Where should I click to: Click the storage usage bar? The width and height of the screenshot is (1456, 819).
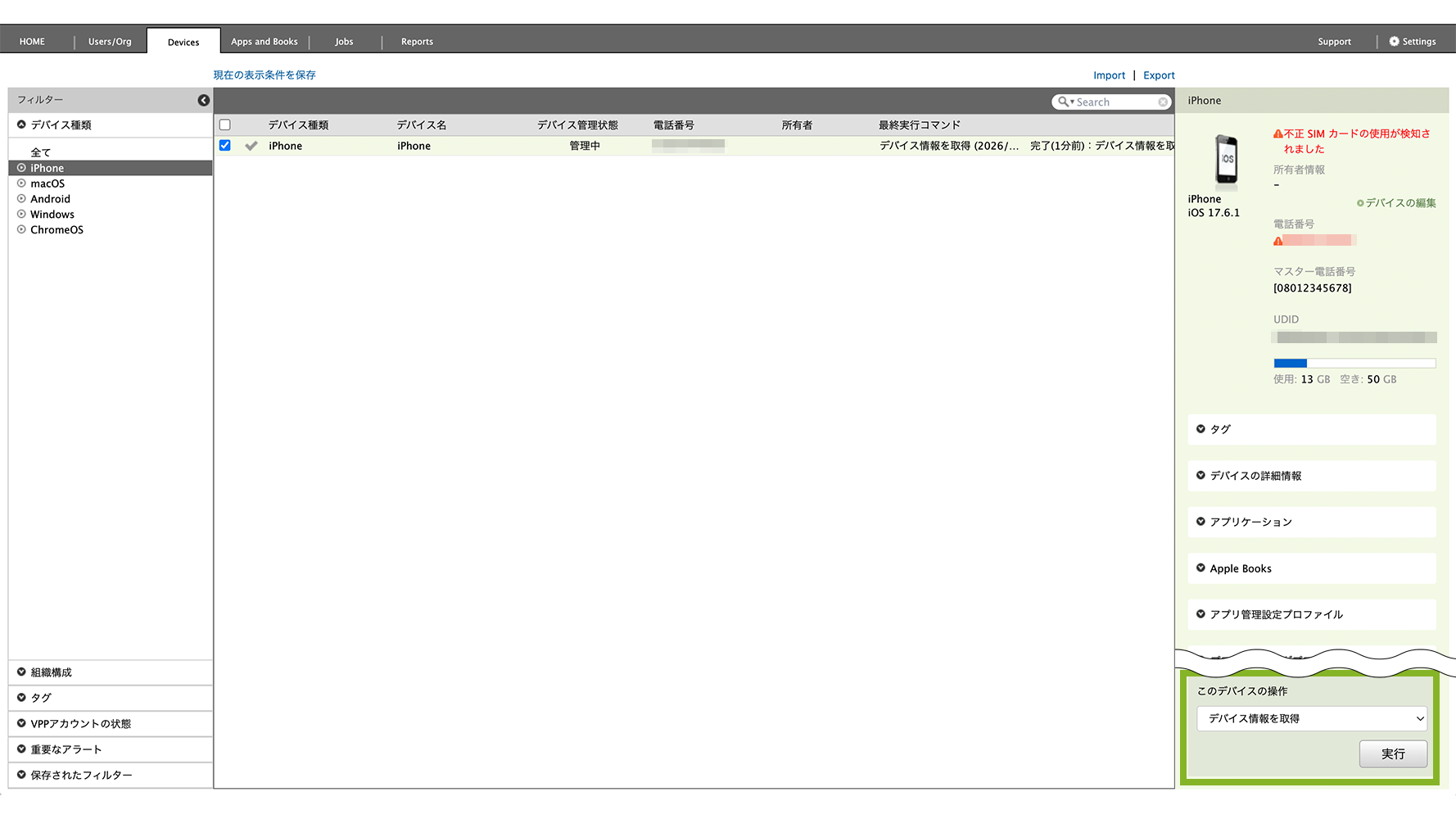tap(1354, 363)
